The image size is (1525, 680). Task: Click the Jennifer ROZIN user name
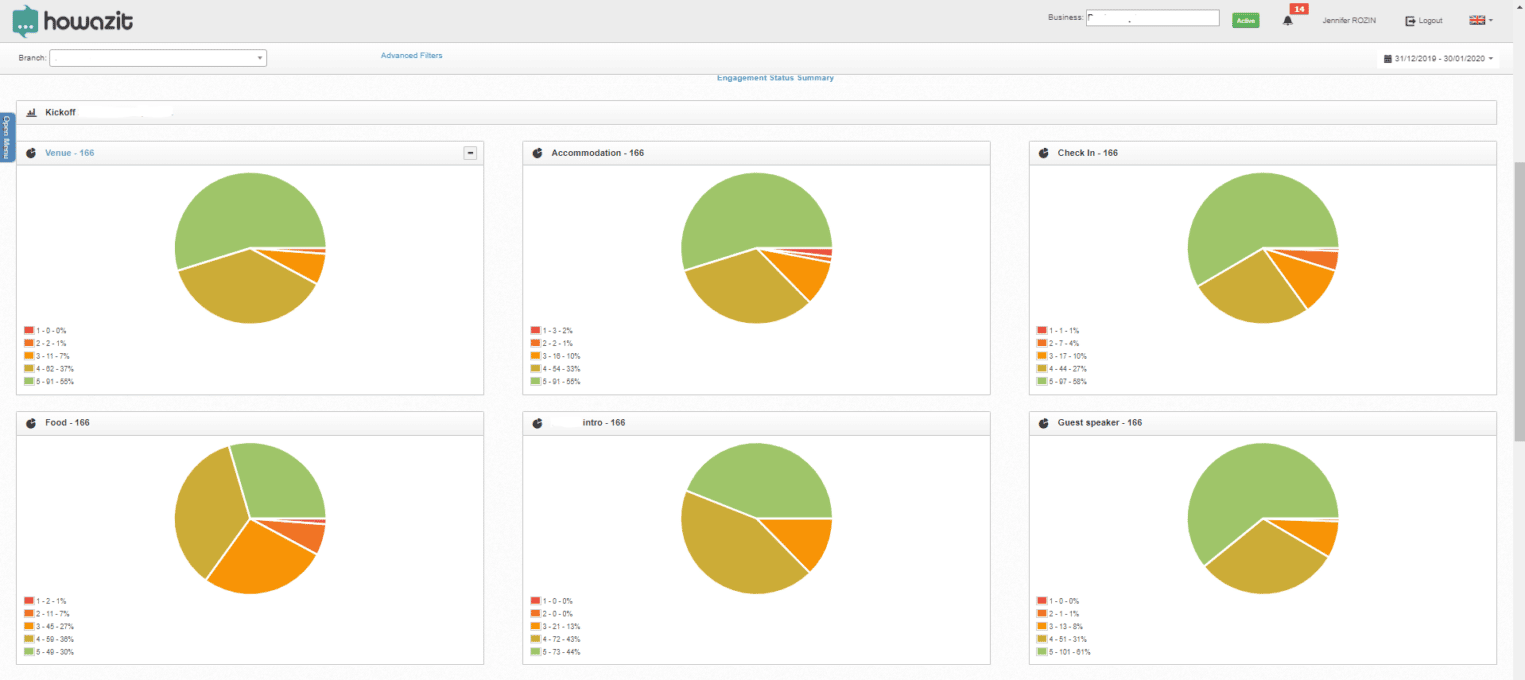(x=1349, y=21)
